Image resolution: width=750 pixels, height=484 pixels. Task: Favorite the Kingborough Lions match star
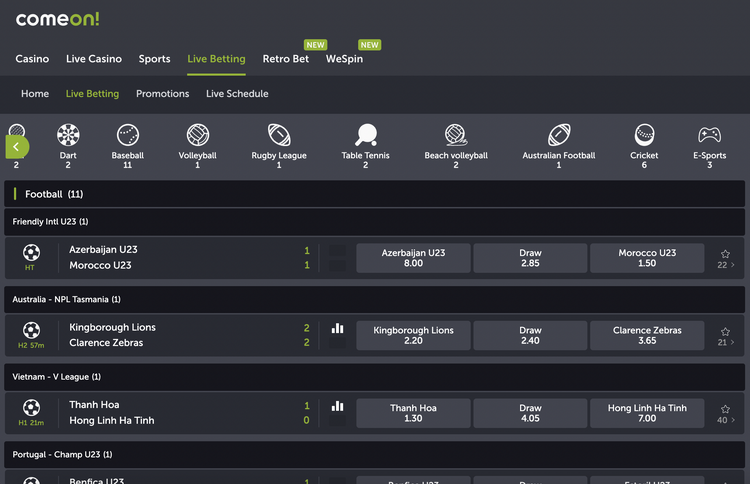[x=725, y=331]
